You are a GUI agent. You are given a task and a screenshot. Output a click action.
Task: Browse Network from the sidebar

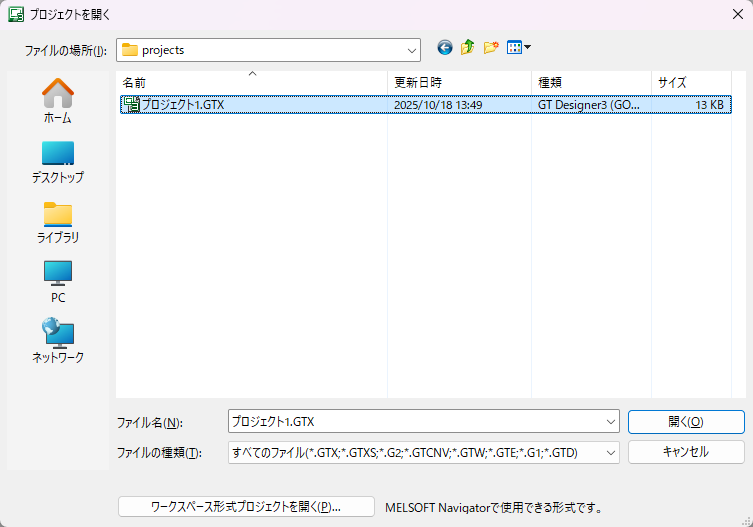57,341
